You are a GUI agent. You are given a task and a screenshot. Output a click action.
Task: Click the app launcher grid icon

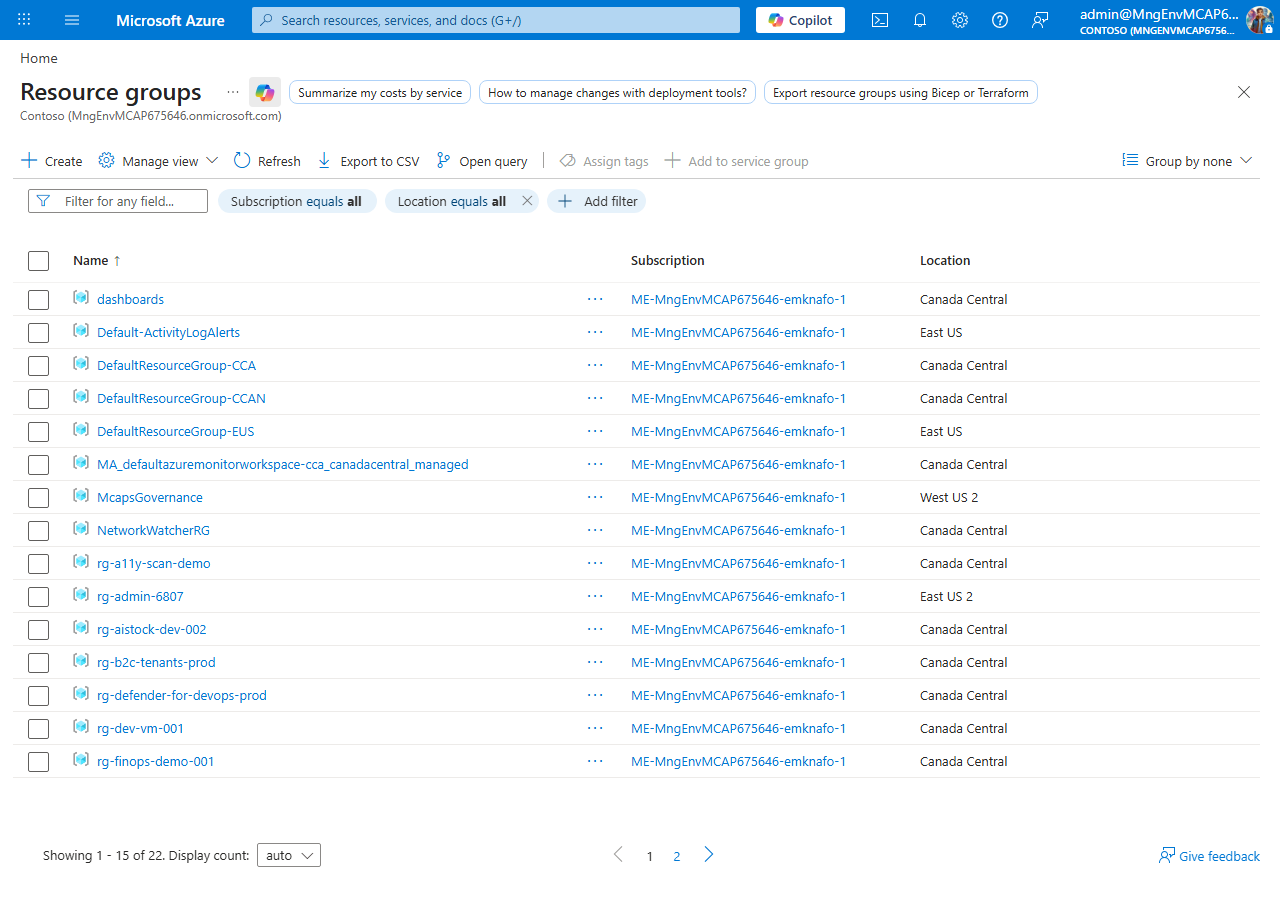pos(23,20)
